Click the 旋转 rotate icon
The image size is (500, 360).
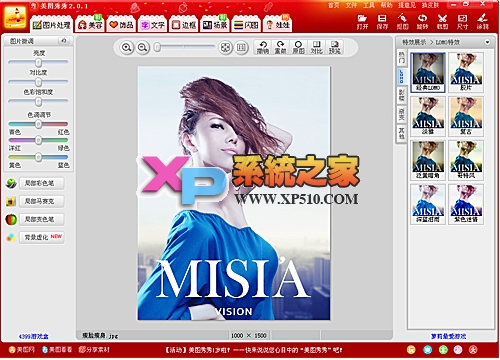pyautogui.click(x=422, y=22)
